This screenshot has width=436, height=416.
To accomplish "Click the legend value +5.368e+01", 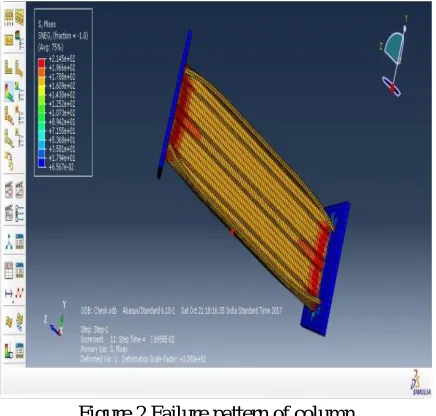I will [62, 140].
